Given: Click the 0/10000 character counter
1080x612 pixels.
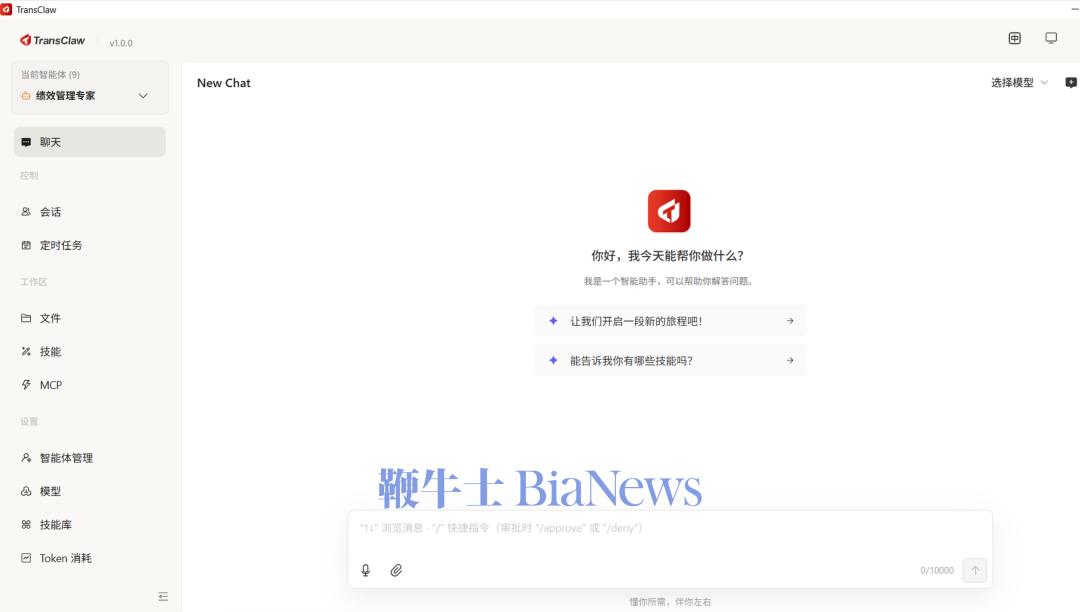Looking at the screenshot, I should click(937, 570).
